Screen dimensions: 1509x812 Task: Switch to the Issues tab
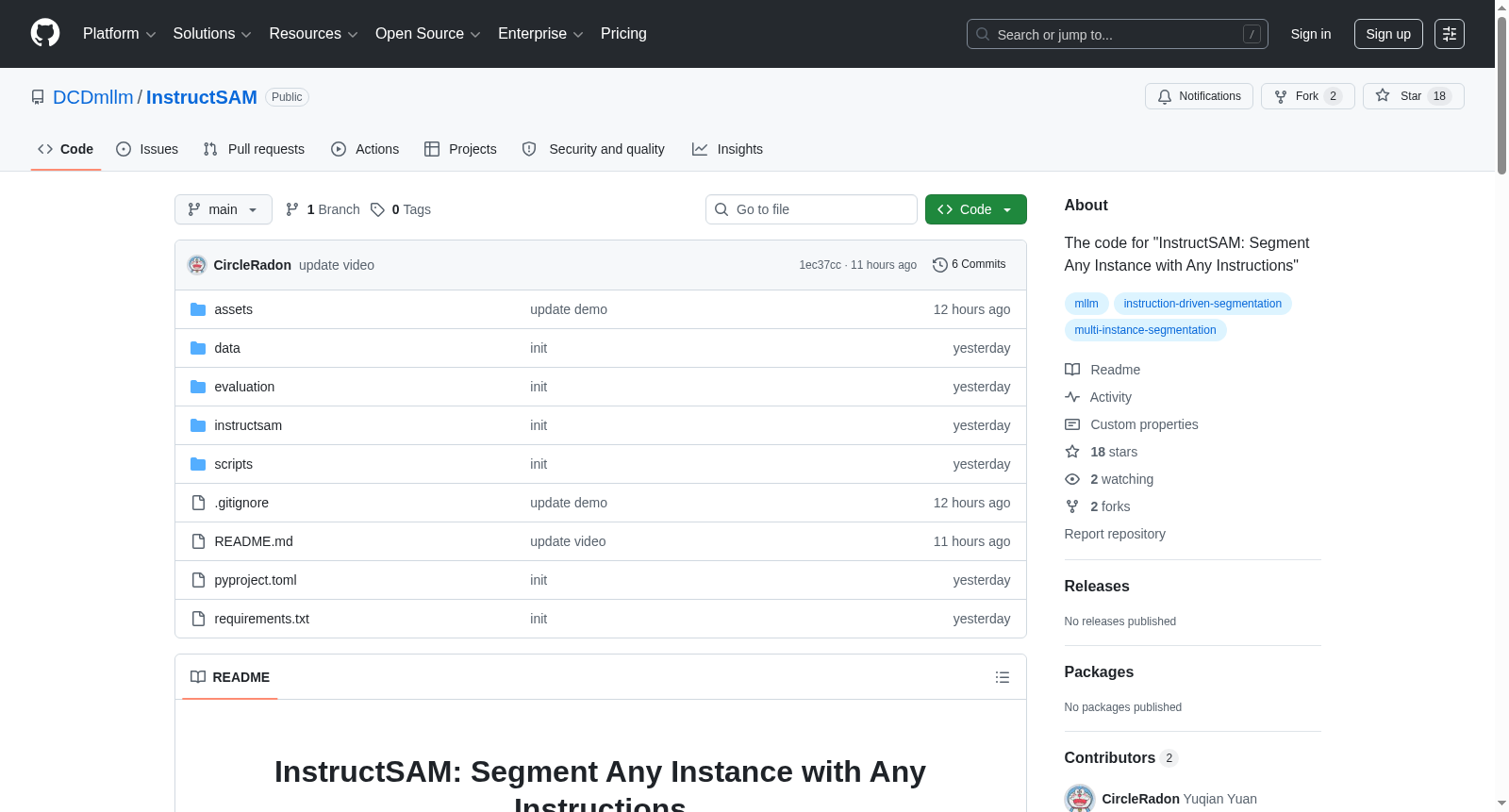[147, 149]
